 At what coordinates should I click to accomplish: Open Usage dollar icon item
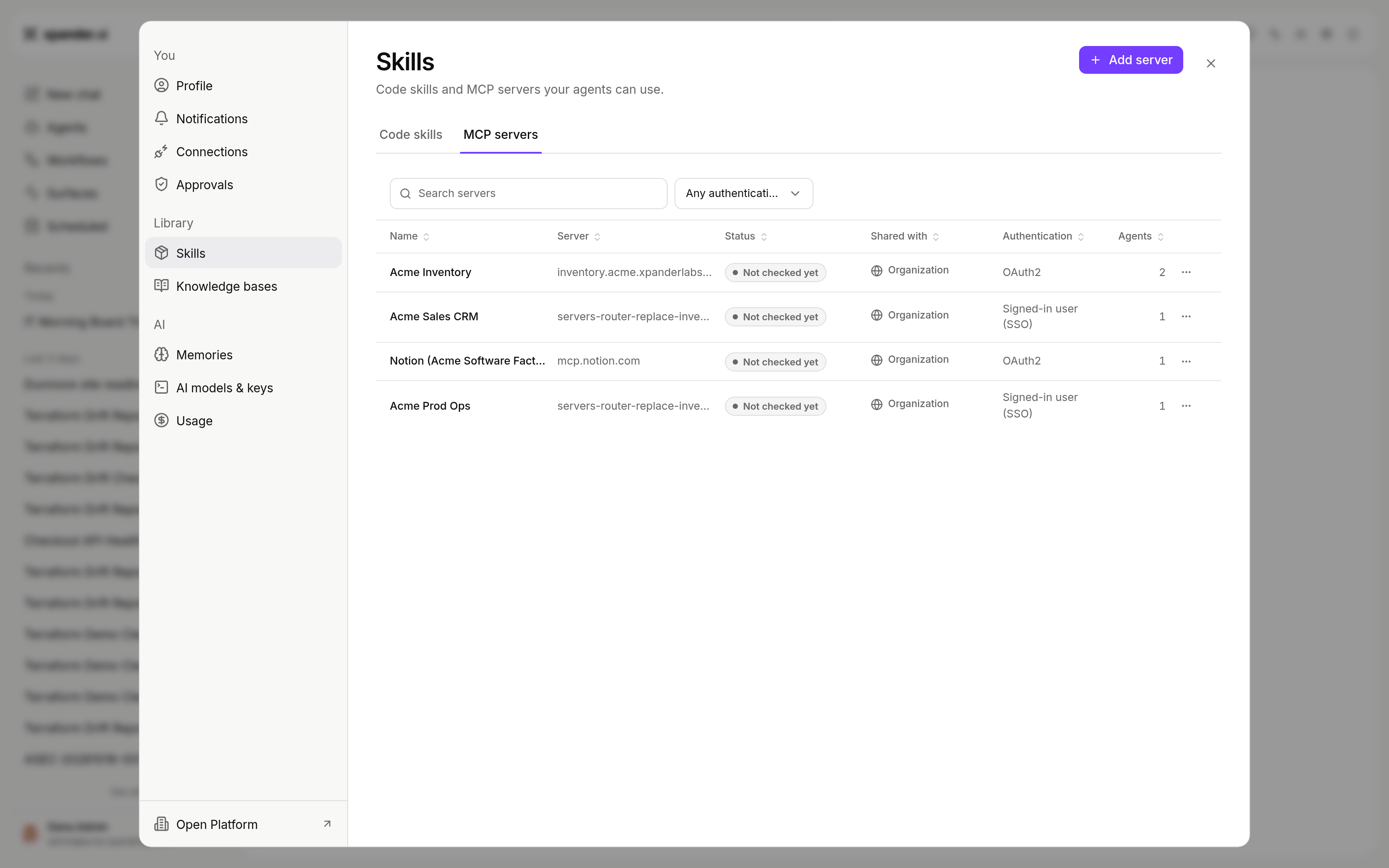pos(244,421)
